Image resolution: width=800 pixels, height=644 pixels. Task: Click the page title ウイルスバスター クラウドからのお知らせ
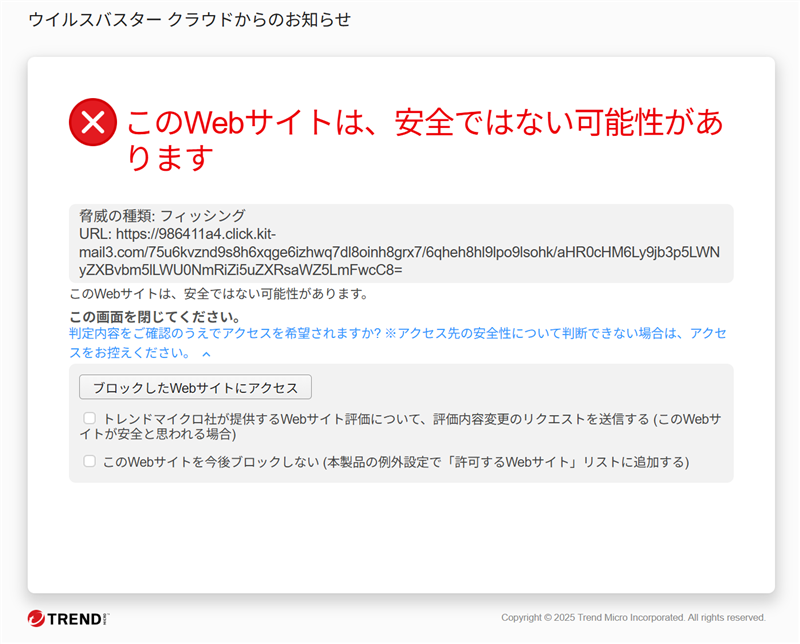click(x=190, y=19)
